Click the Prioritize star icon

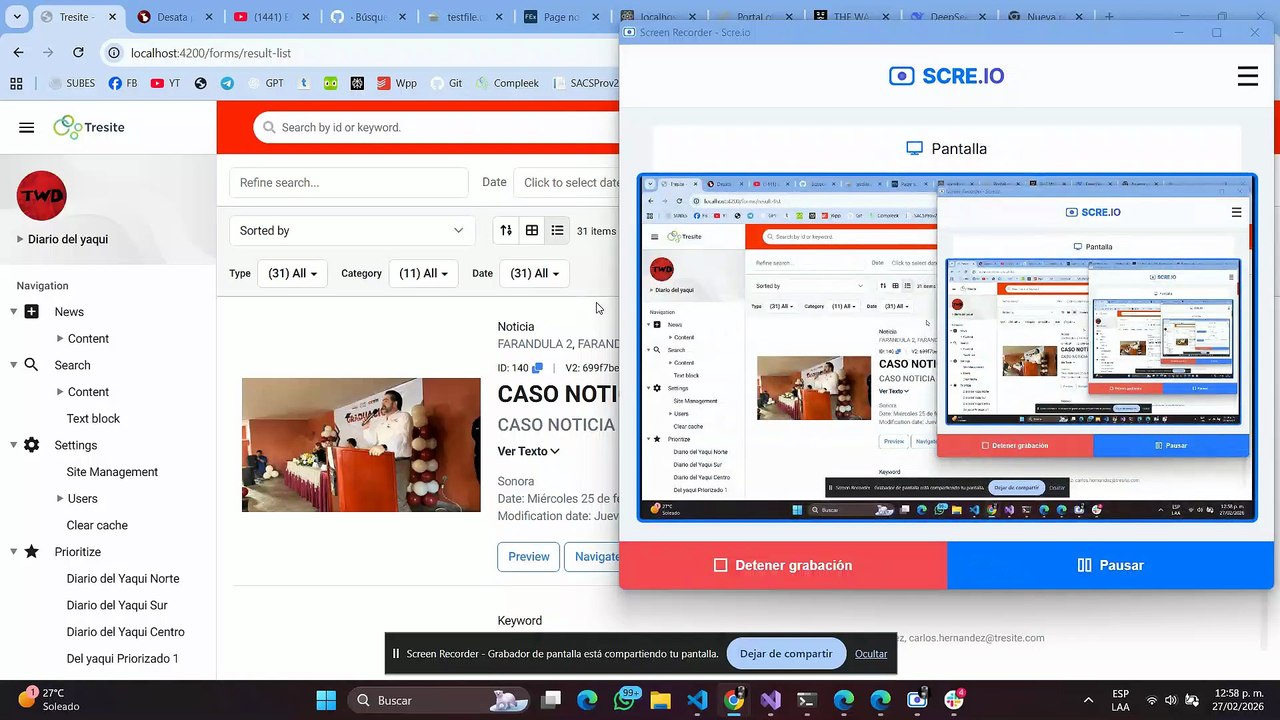coord(32,552)
